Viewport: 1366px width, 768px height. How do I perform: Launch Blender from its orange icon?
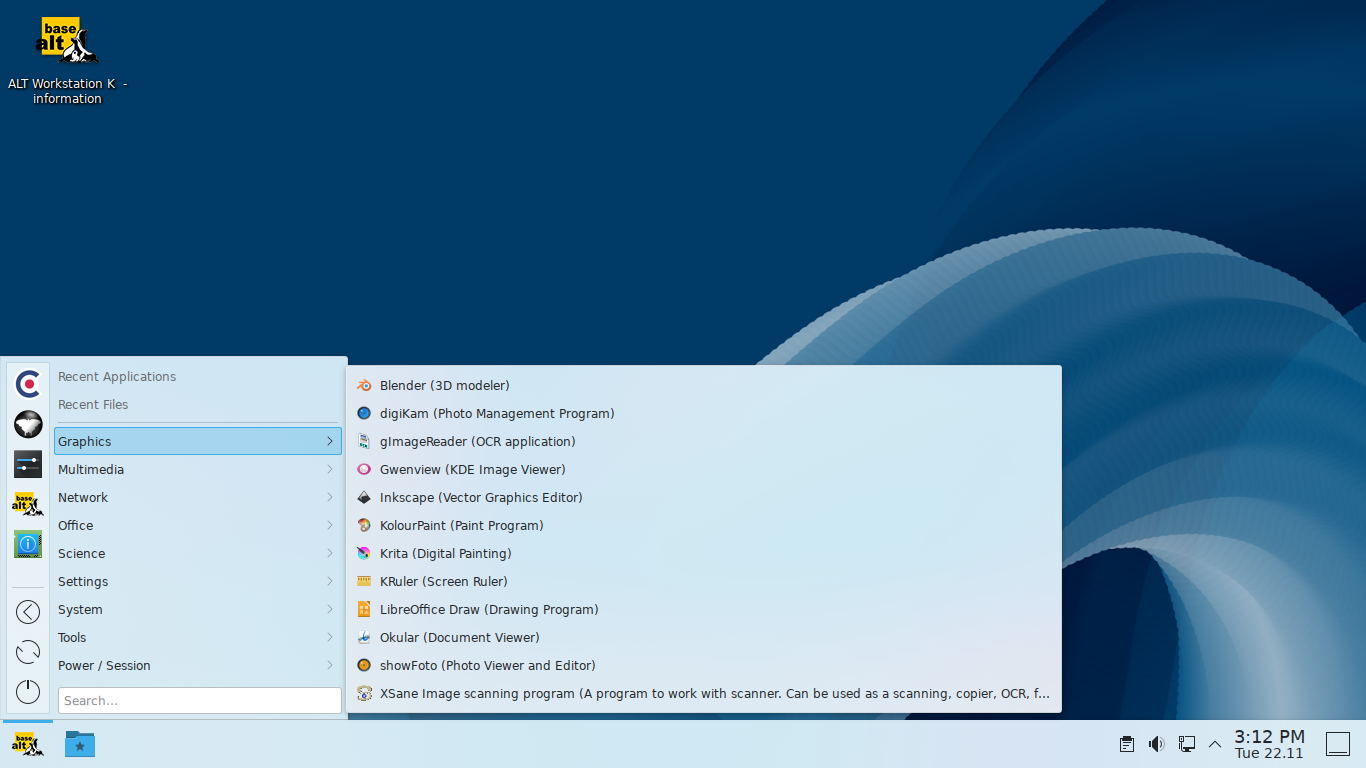coord(364,385)
